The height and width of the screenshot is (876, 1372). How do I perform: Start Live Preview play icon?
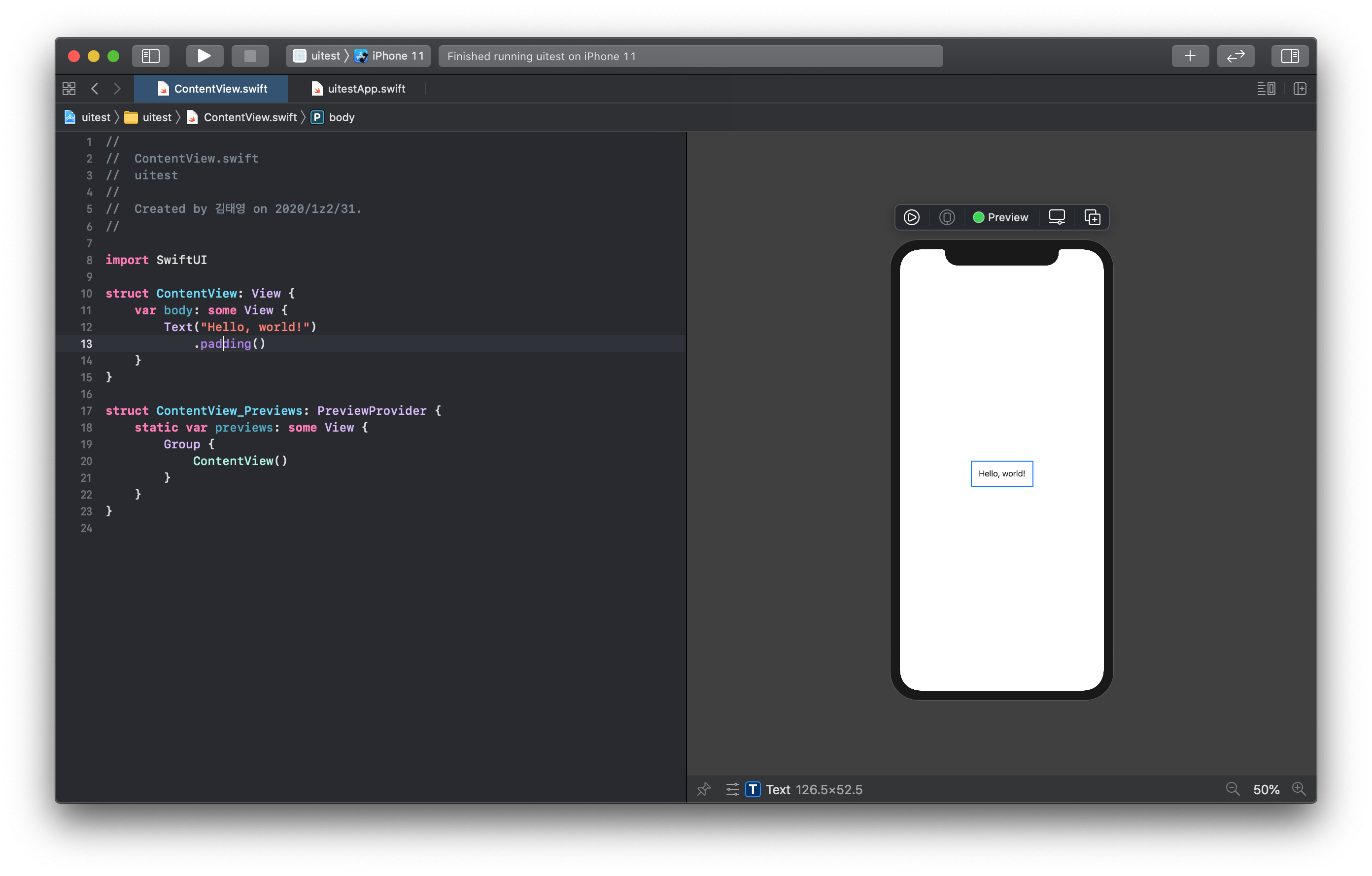pyautogui.click(x=911, y=217)
